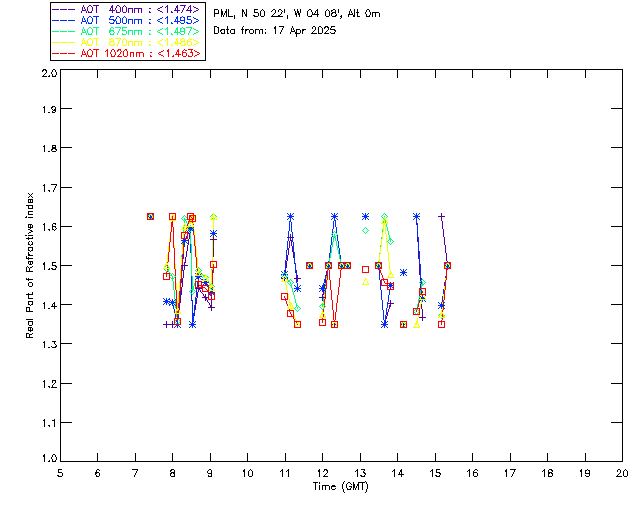Click the 13 x-axis tick label
The height and width of the screenshot is (512, 640).
pyautogui.click(x=360, y=473)
